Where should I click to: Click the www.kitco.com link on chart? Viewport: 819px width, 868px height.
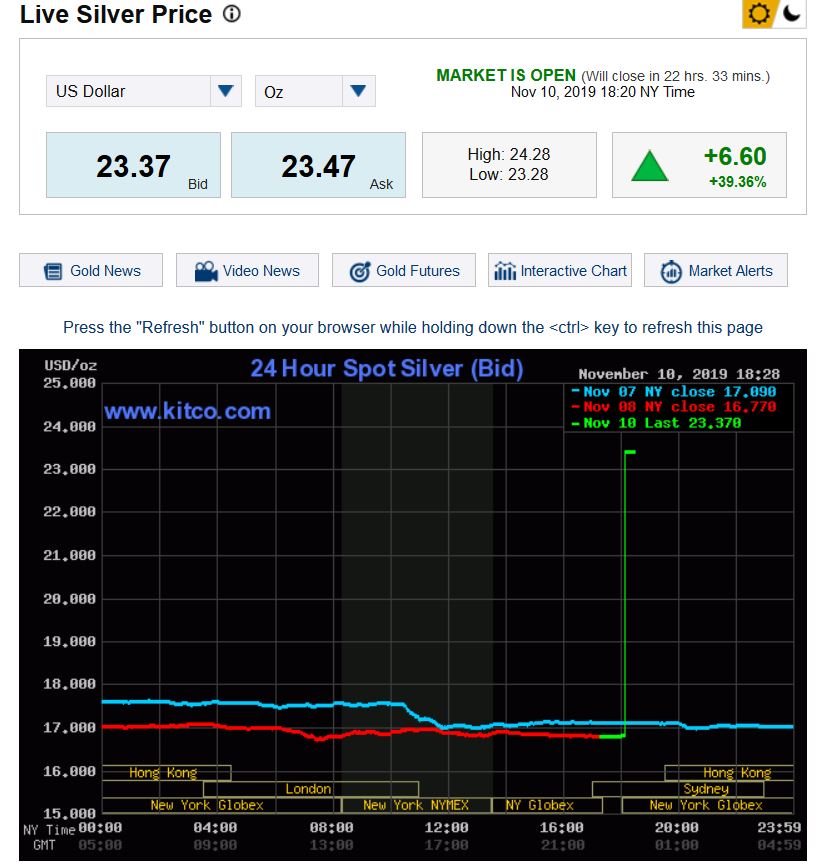coord(187,411)
